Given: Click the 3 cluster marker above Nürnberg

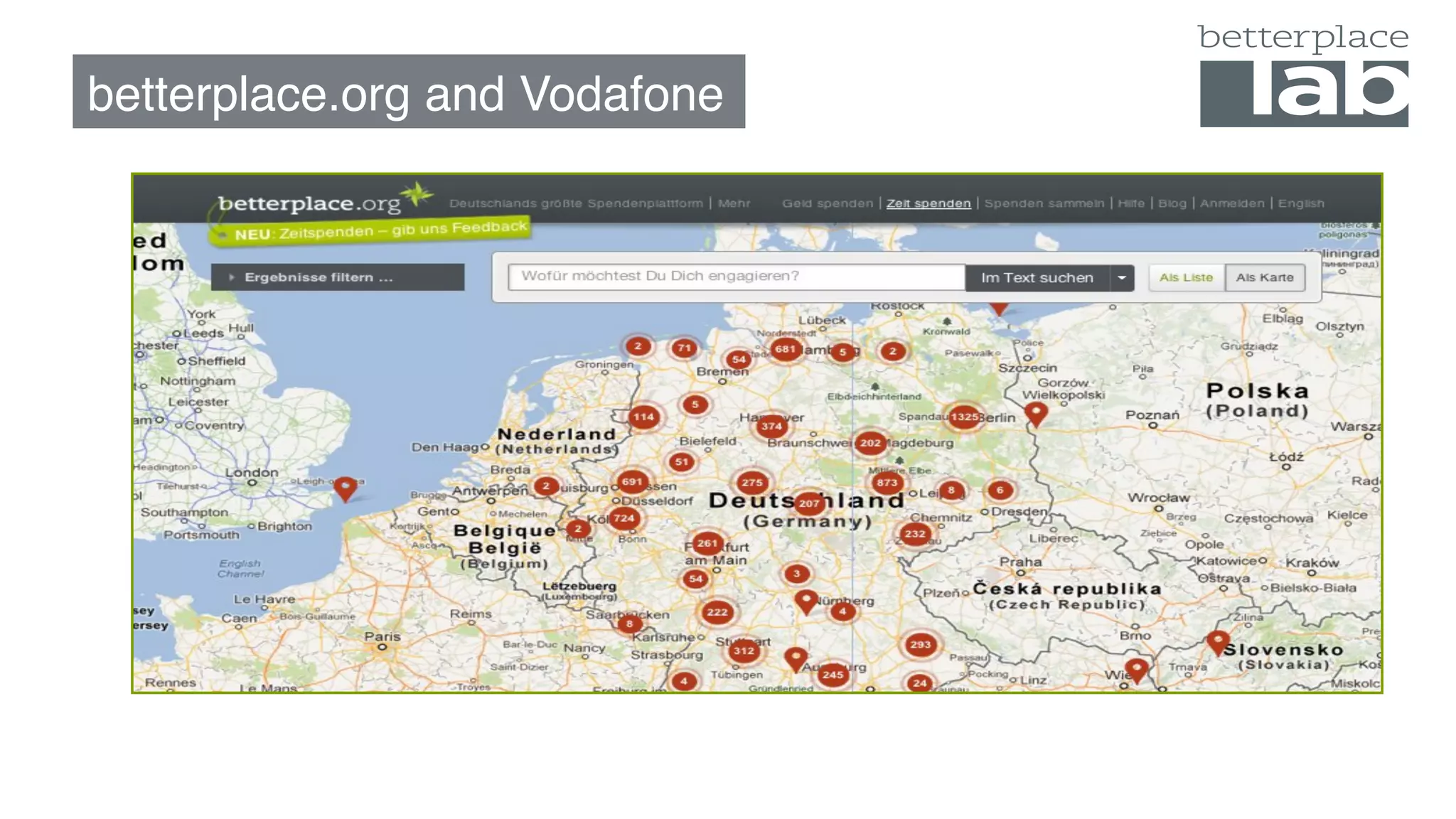Looking at the screenshot, I should coord(796,573).
